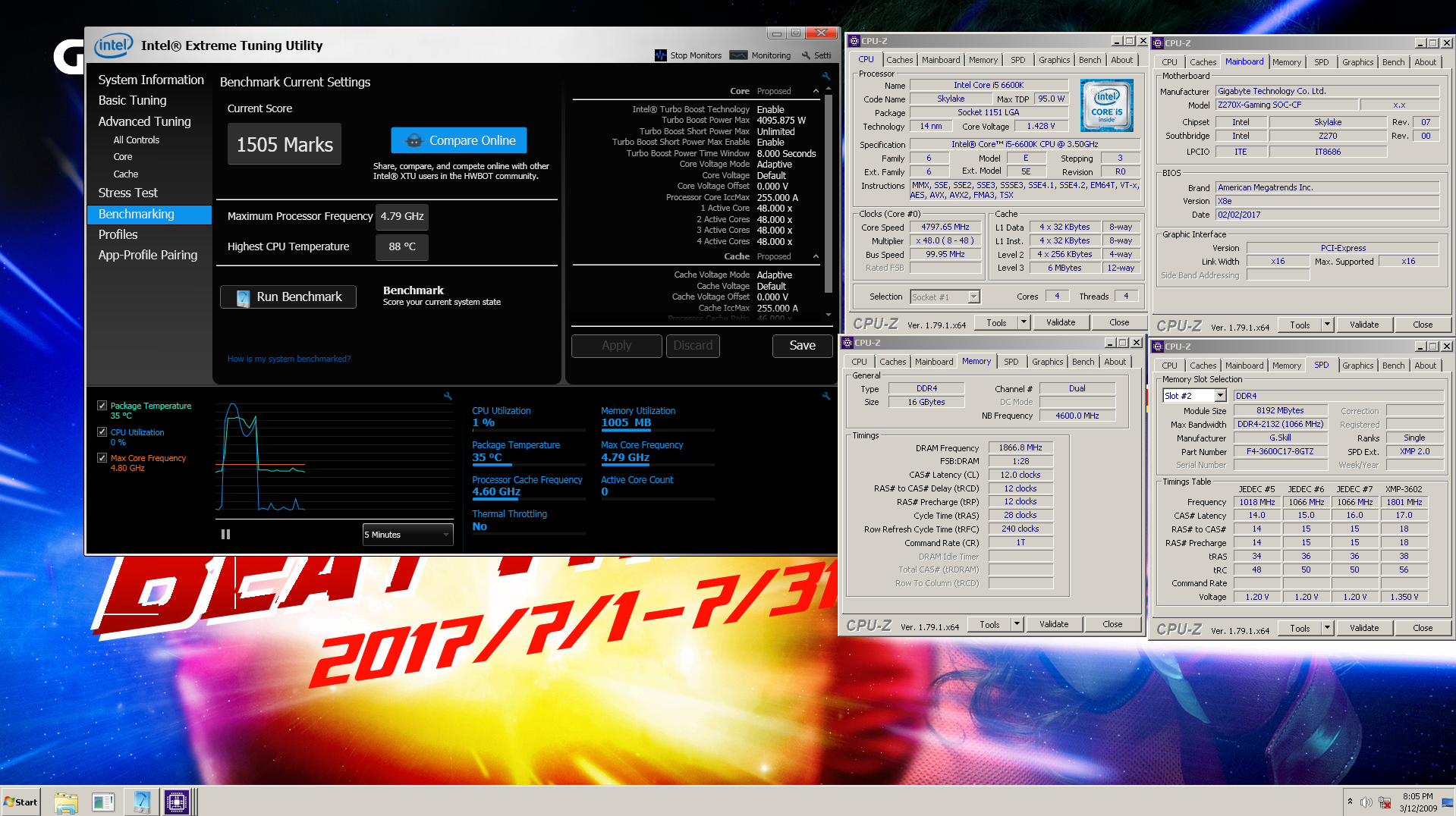Pause the monitoring graph

click(225, 534)
